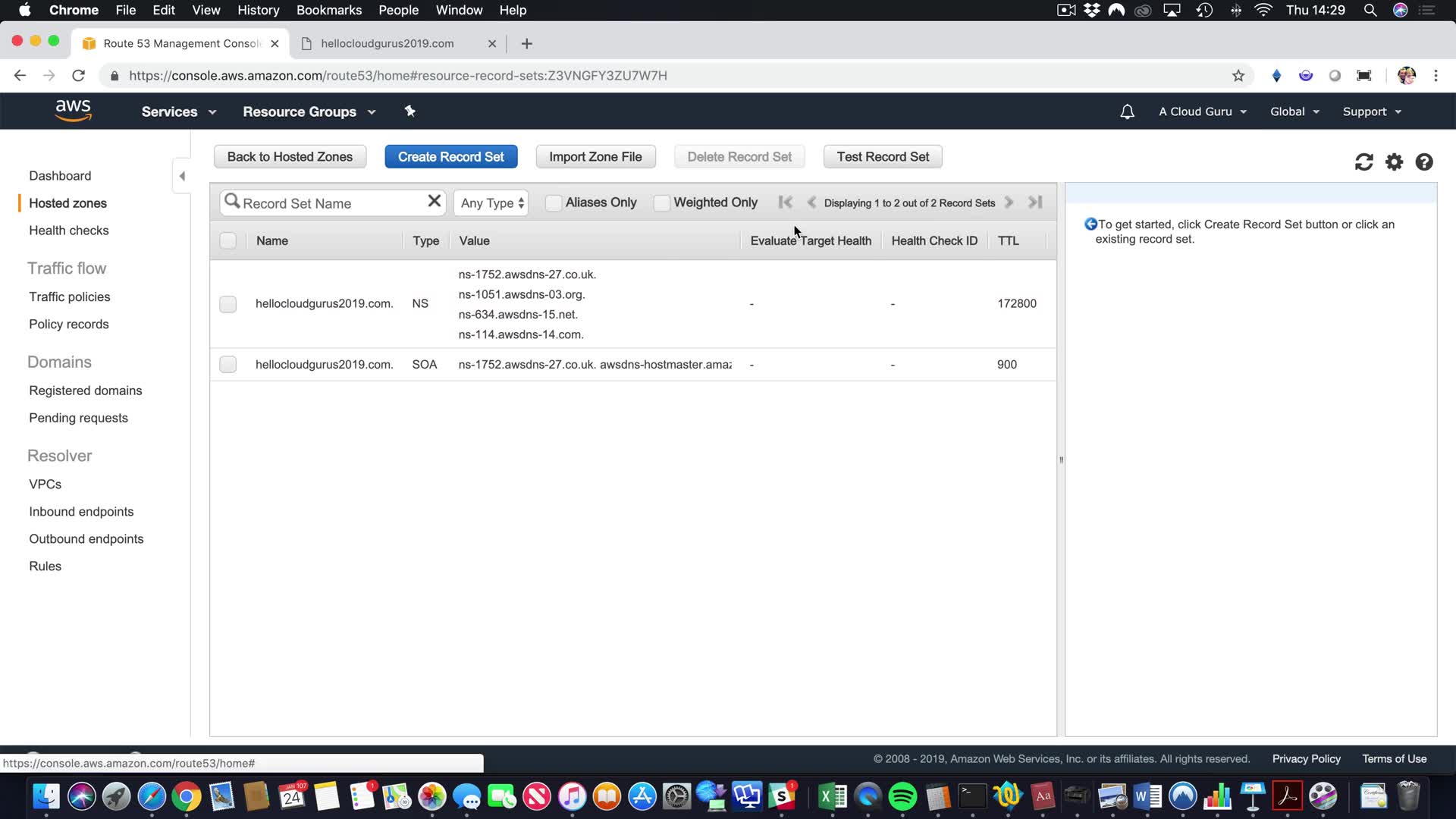Bookmark this page with the star icon

[1238, 76]
